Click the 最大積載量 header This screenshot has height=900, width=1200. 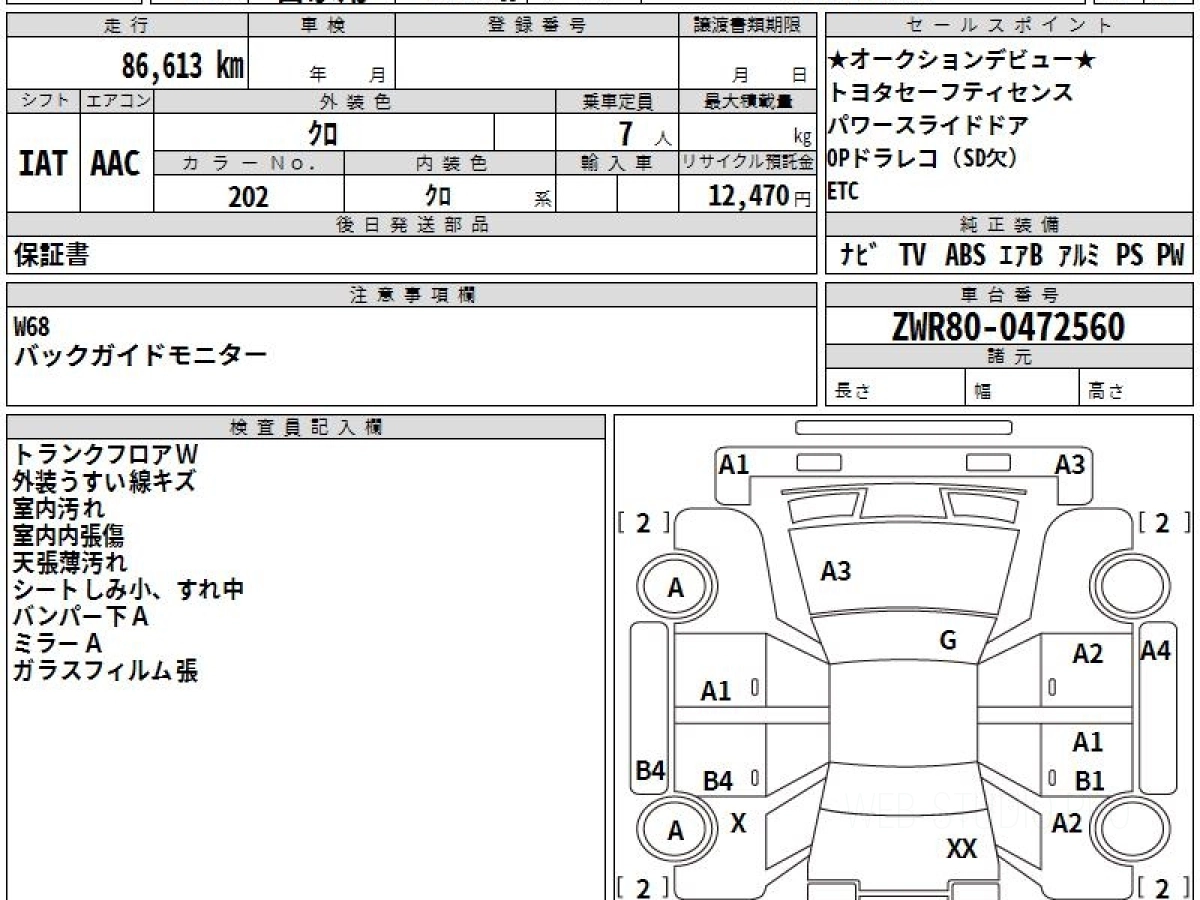point(748,101)
